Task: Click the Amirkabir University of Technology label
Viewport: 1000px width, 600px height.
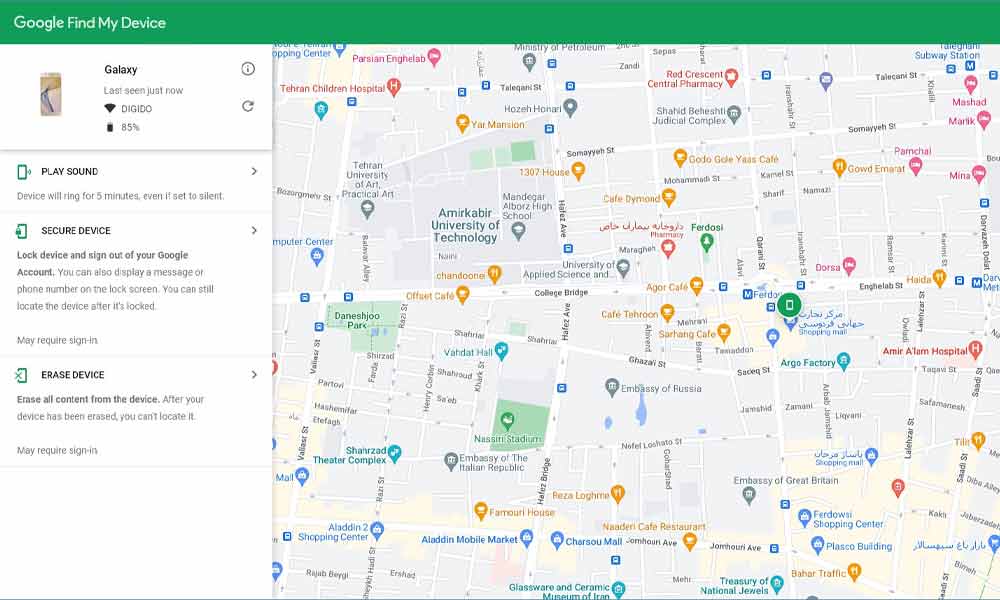Action: tap(465, 225)
